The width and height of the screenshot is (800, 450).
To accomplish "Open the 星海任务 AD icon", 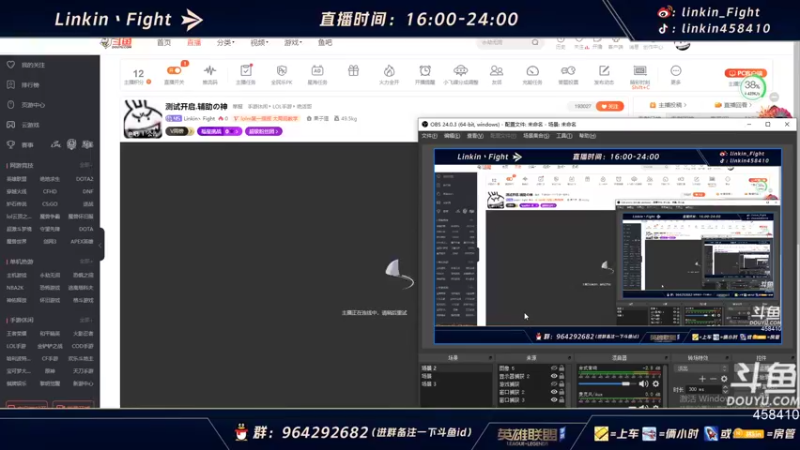I will point(317,70).
